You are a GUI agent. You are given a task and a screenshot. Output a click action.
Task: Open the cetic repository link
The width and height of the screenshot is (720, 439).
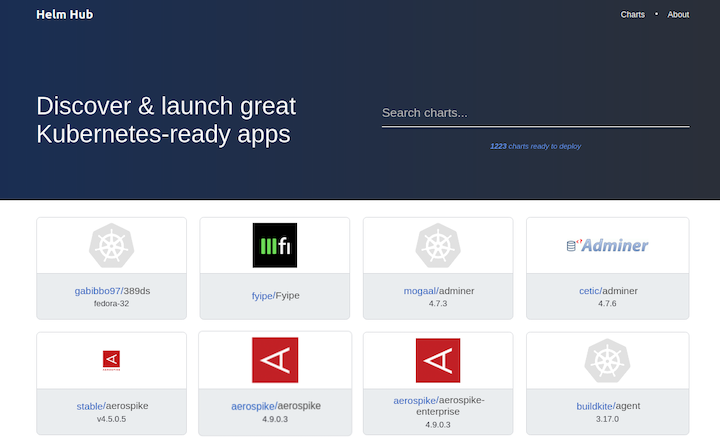tap(591, 291)
